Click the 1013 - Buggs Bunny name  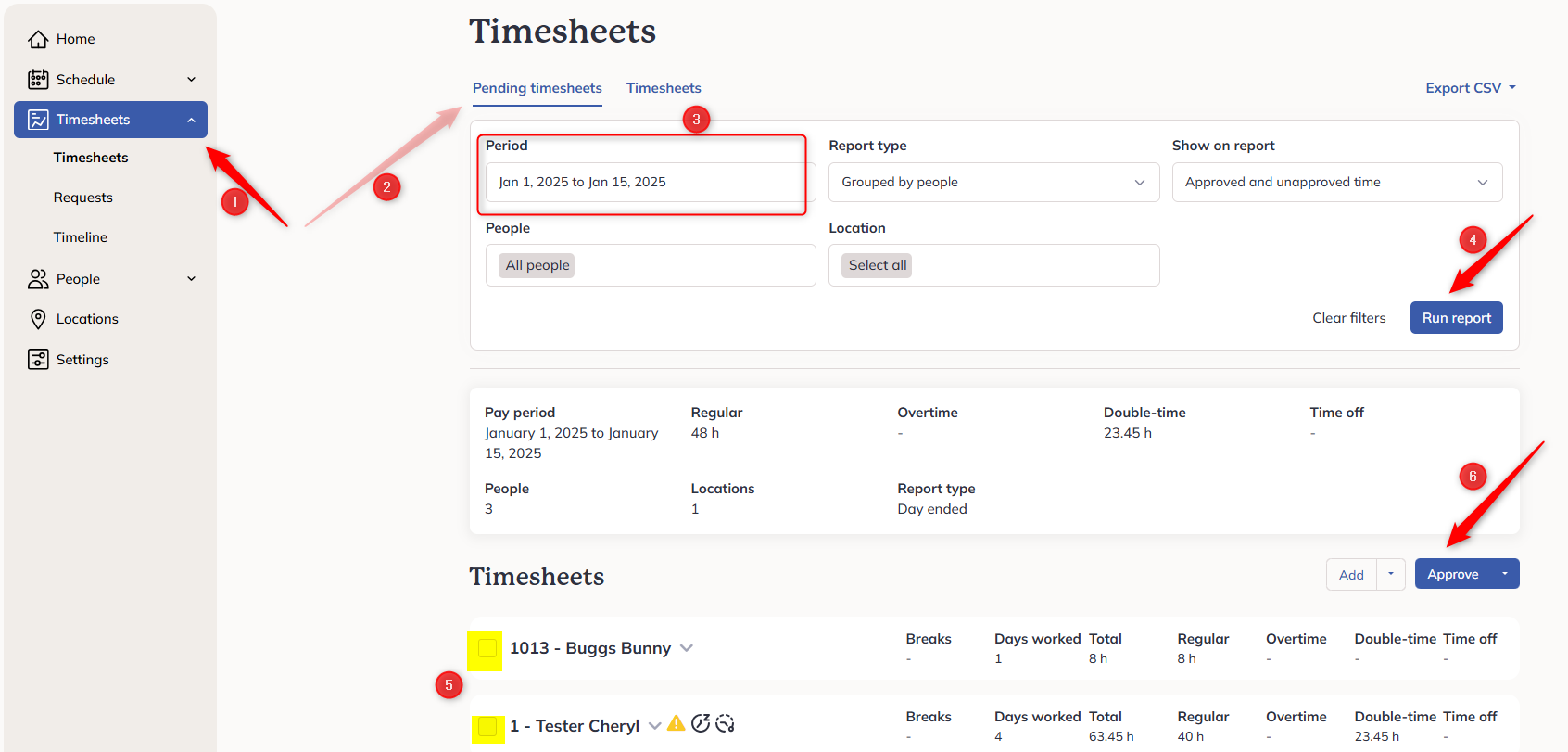(x=590, y=648)
